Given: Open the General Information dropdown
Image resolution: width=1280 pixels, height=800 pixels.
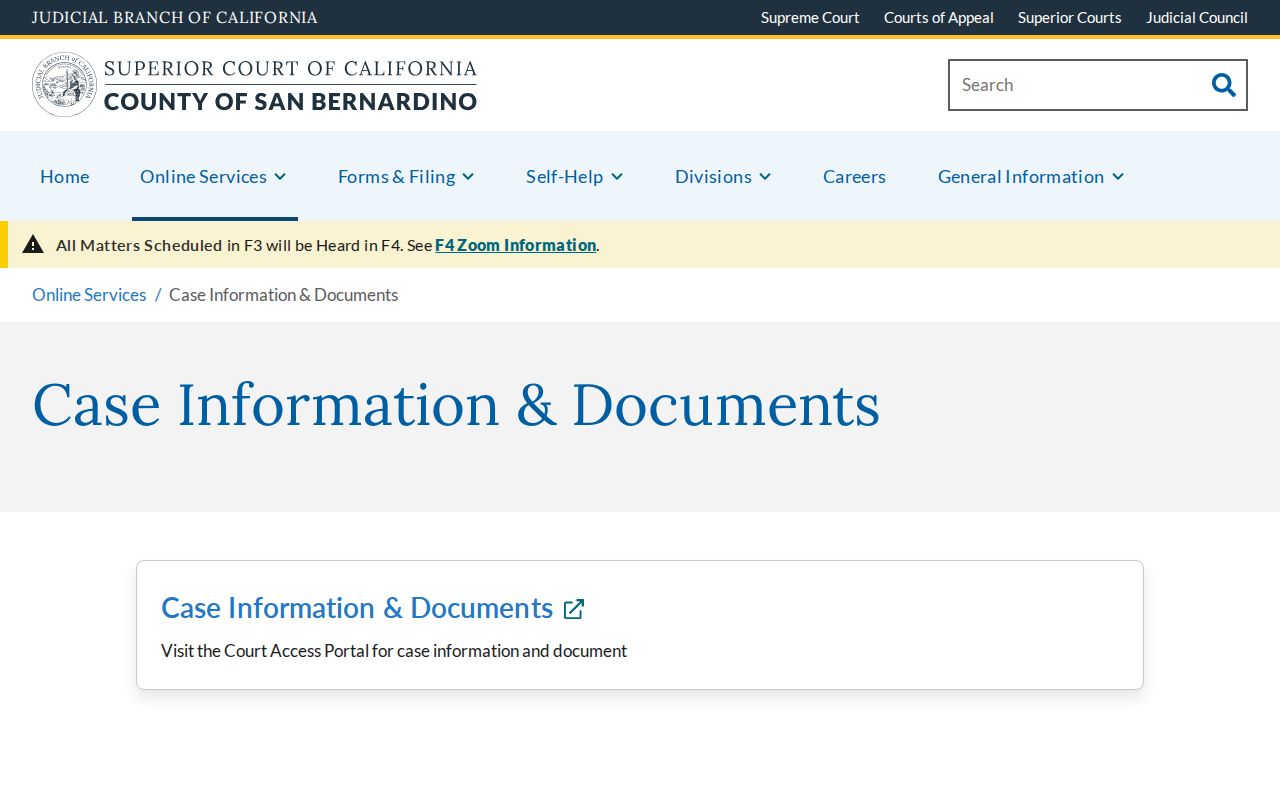Looking at the screenshot, I should click(1031, 176).
